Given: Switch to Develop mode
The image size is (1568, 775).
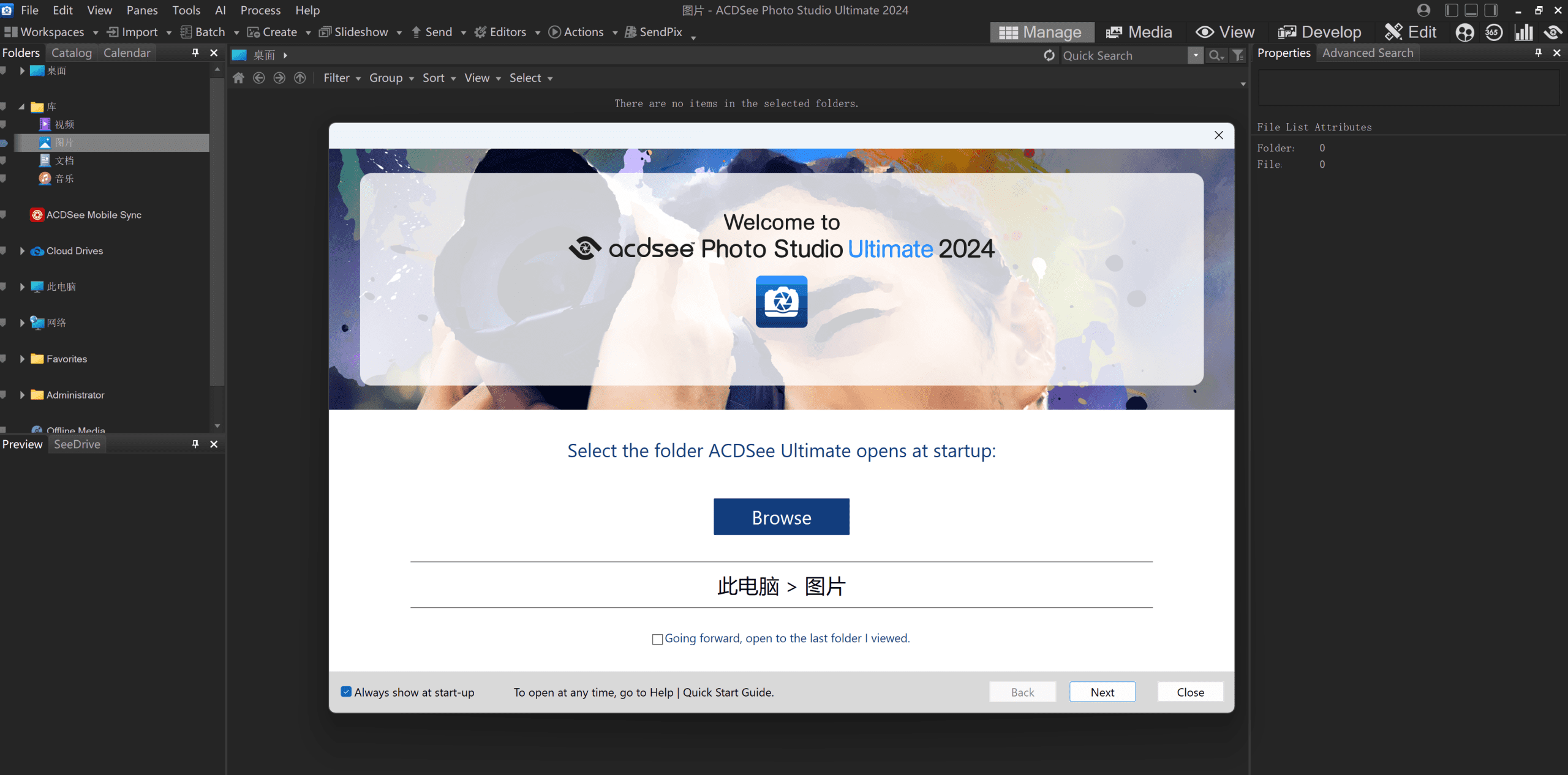Looking at the screenshot, I should point(1320,32).
